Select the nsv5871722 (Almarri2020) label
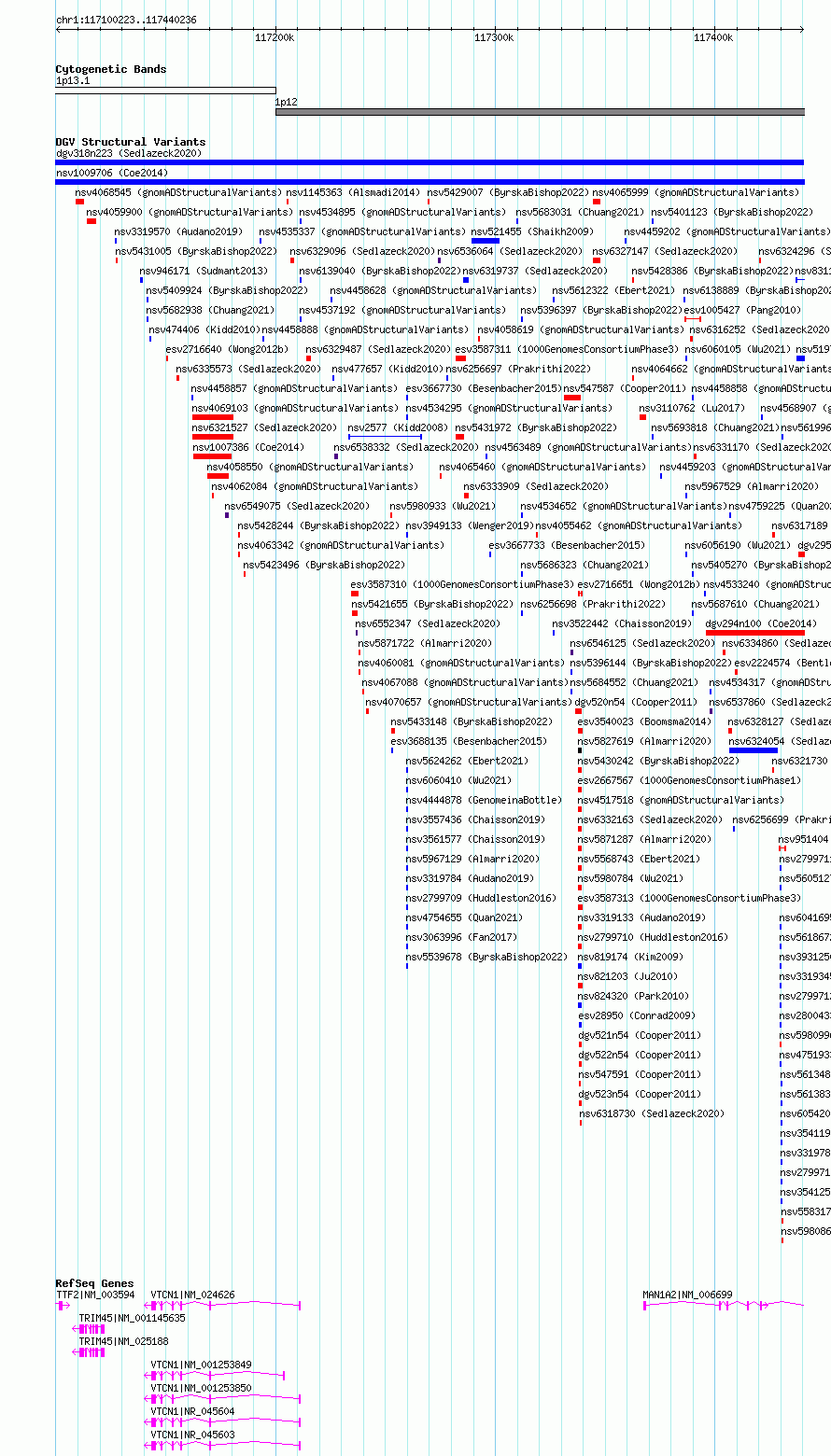 pyautogui.click(x=425, y=643)
